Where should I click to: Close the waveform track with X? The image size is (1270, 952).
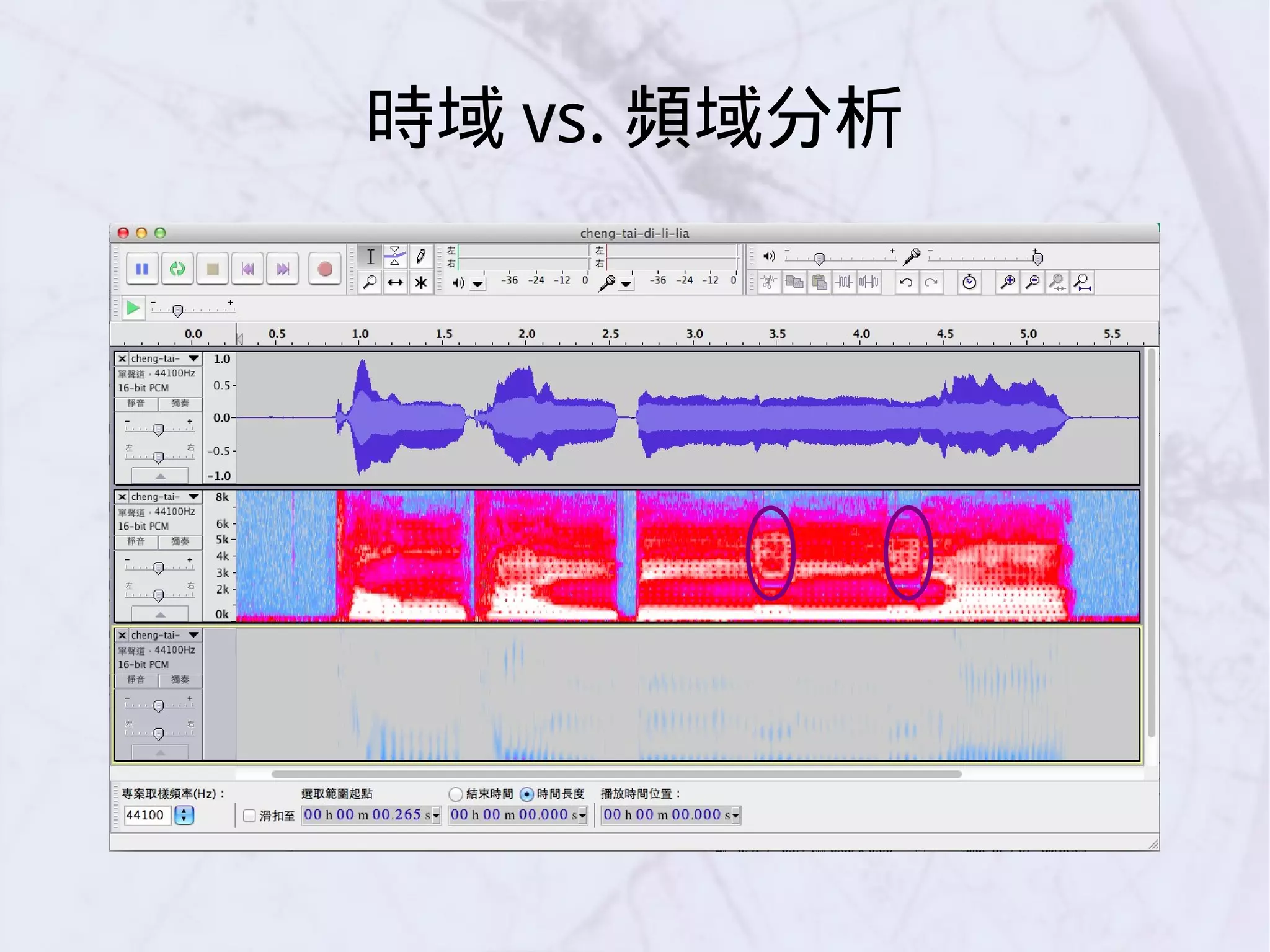click(x=122, y=358)
